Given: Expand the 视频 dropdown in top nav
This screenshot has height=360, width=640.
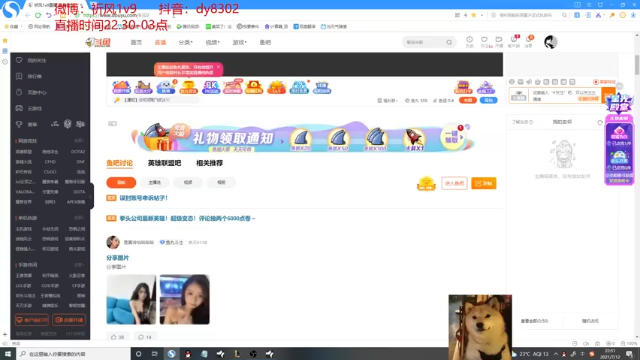Looking at the screenshot, I should (x=212, y=42).
